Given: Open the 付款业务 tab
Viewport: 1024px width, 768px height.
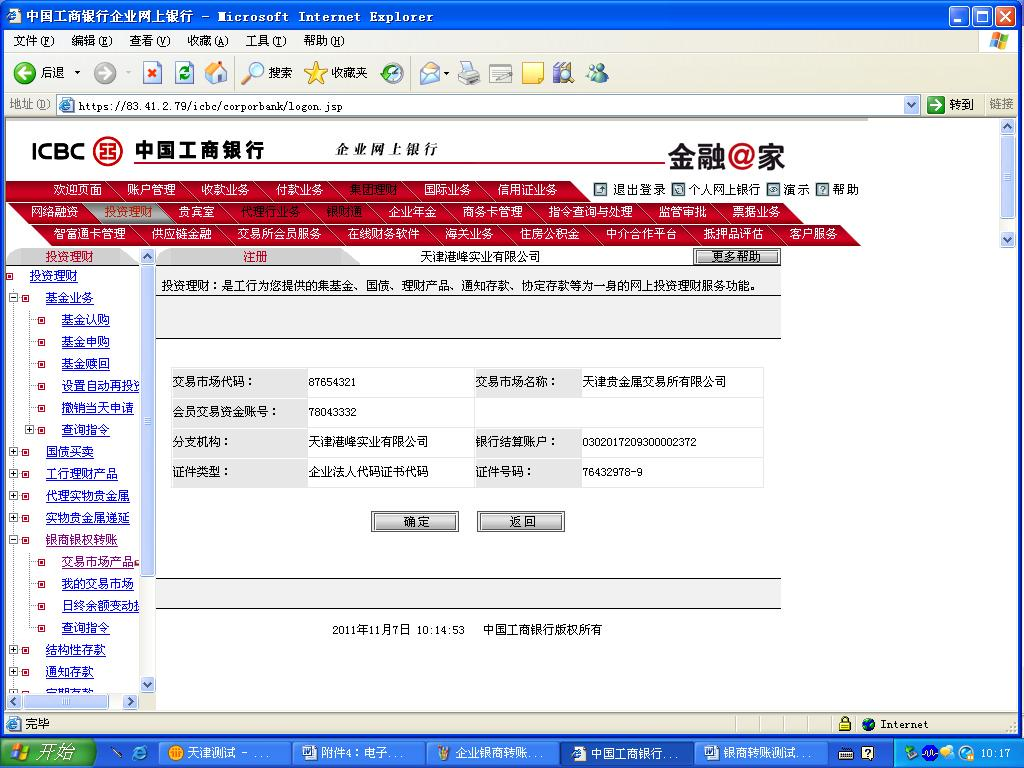Looking at the screenshot, I should (x=299, y=189).
